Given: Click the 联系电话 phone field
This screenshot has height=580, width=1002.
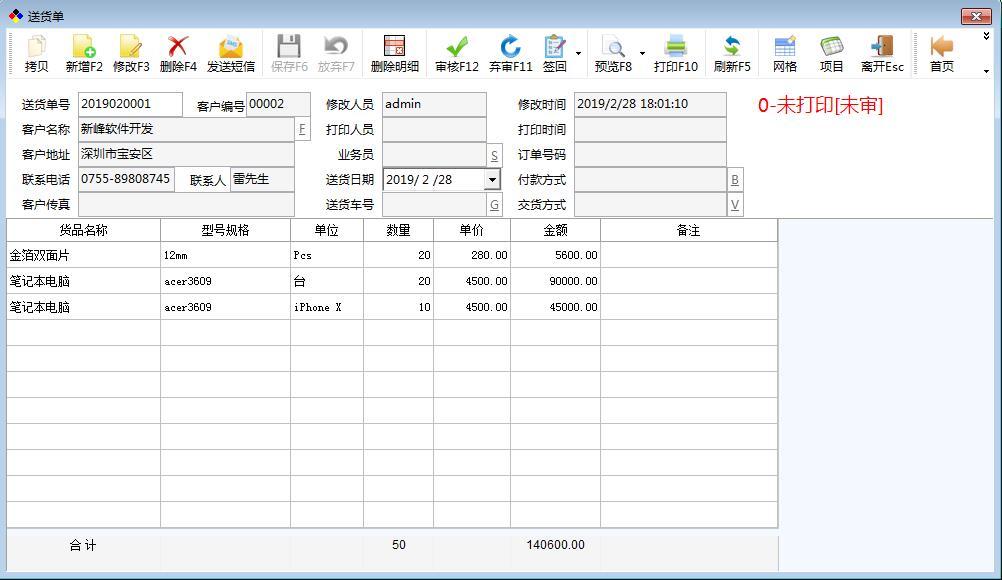Looking at the screenshot, I should [126, 179].
